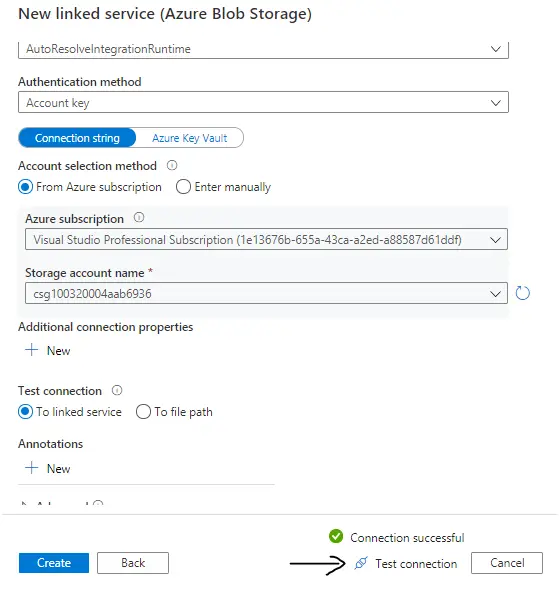The image size is (559, 589).
Task: Click the plug icon for Test connection
Action: pyautogui.click(x=361, y=563)
